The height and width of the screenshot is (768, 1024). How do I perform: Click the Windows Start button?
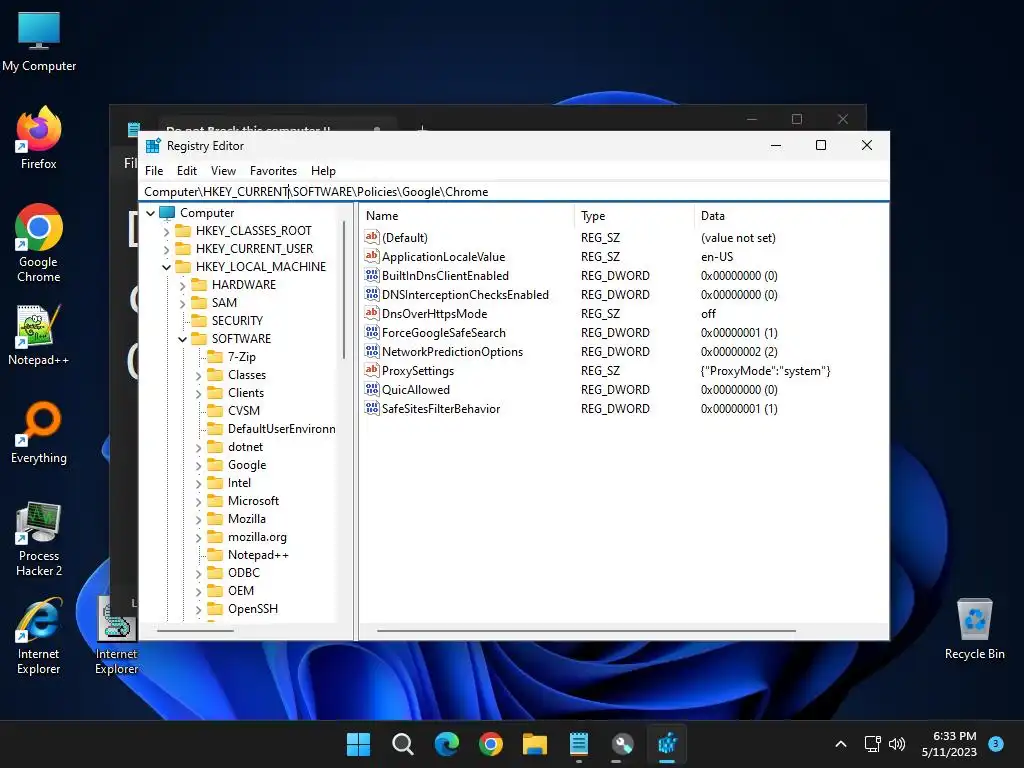358,744
